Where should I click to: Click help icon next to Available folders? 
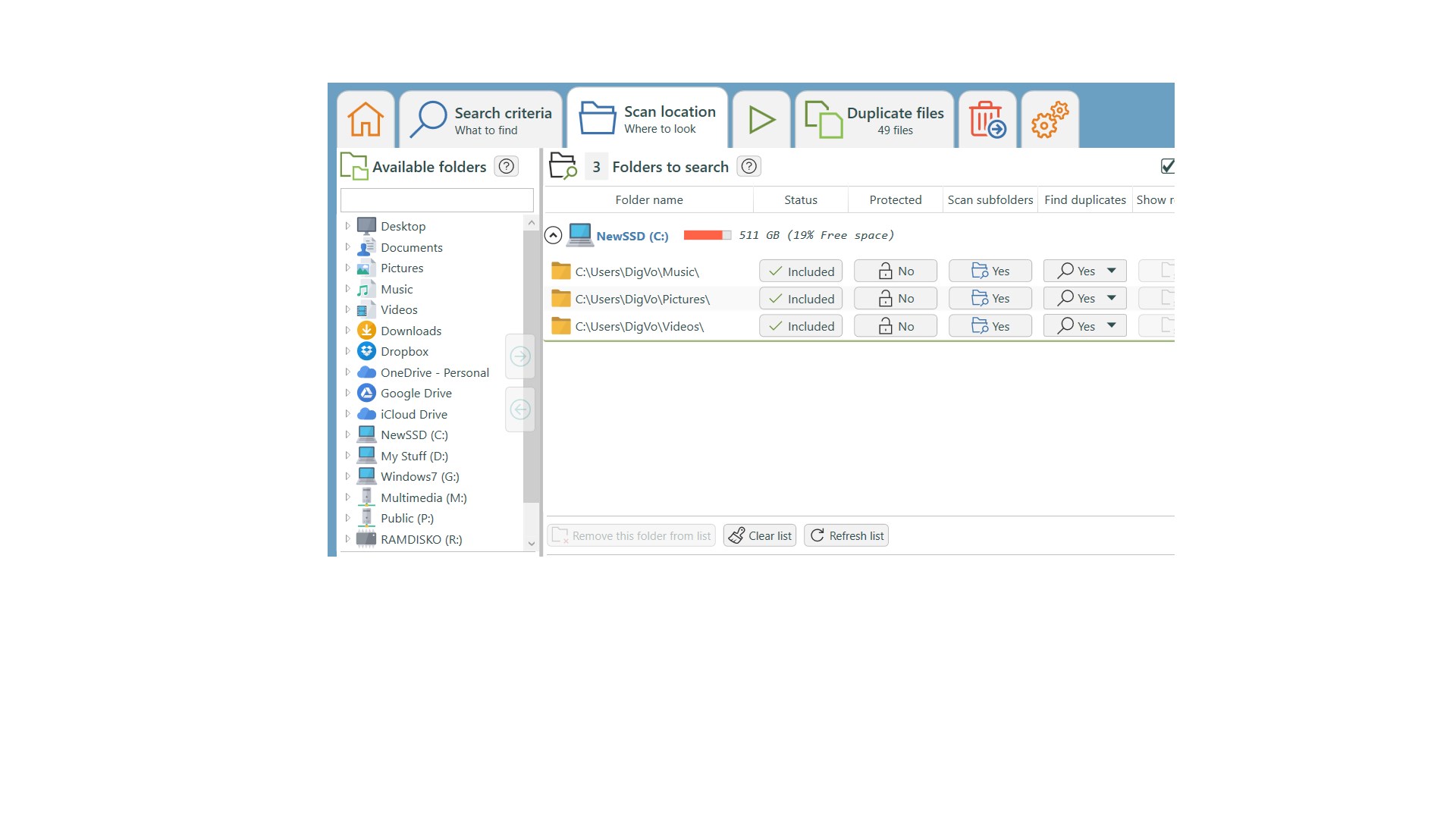click(506, 166)
